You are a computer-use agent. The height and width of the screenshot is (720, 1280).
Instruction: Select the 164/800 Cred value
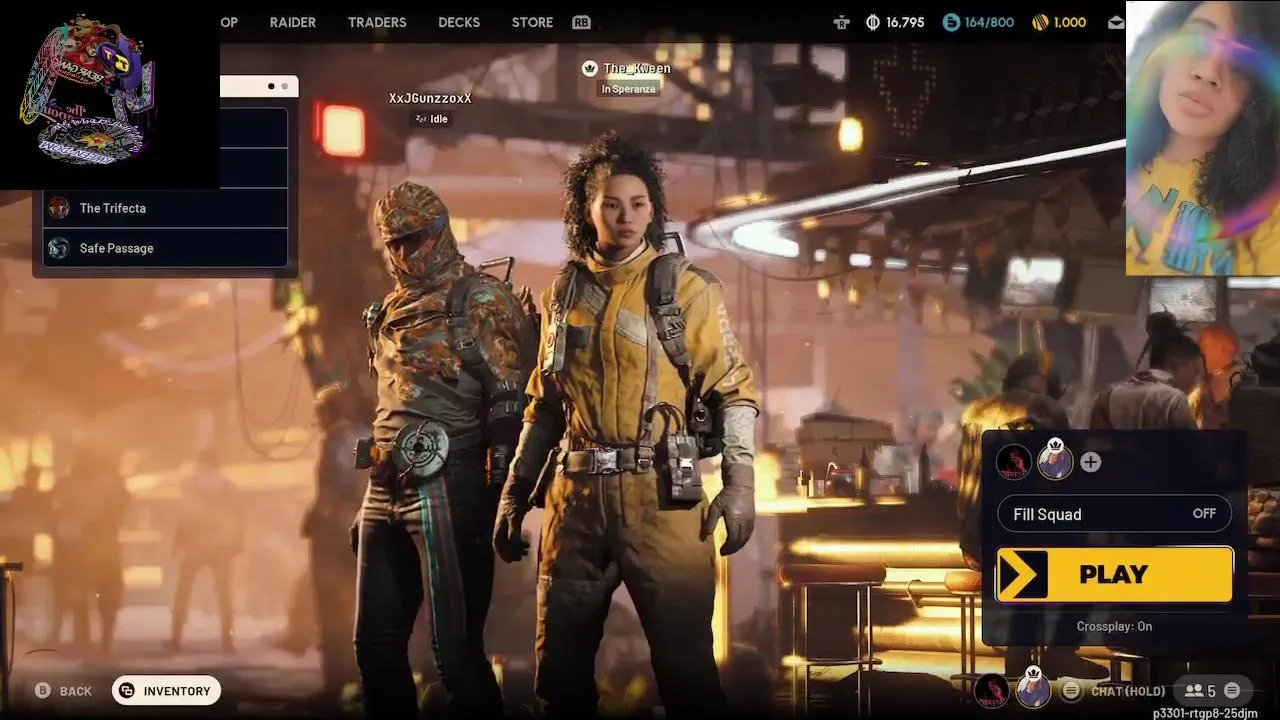coord(989,22)
